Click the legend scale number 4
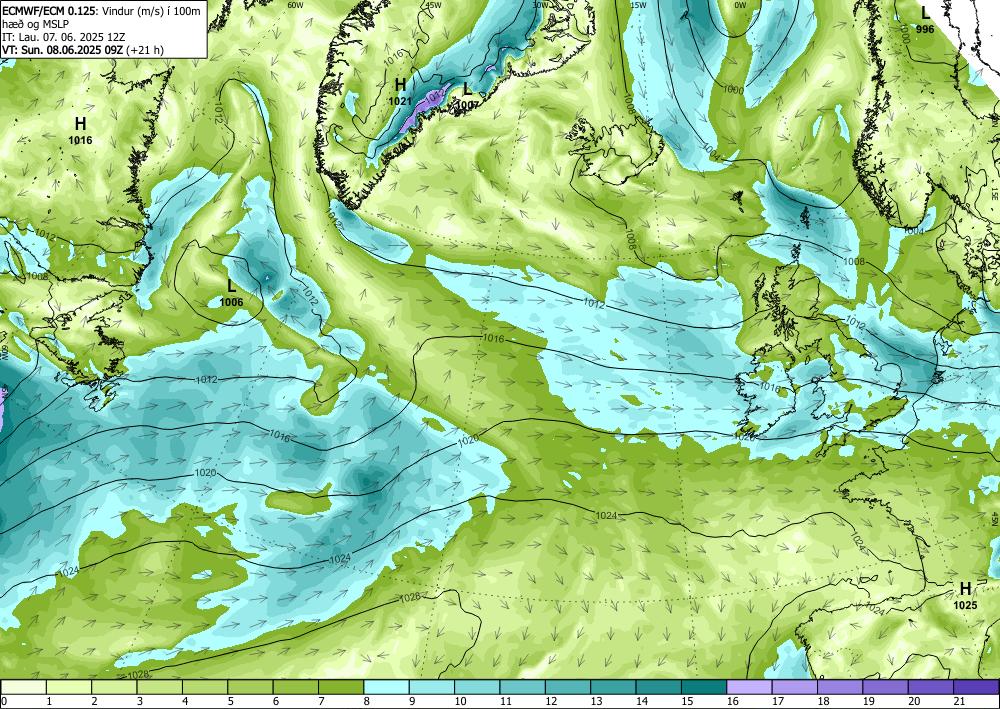 [x=185, y=701]
